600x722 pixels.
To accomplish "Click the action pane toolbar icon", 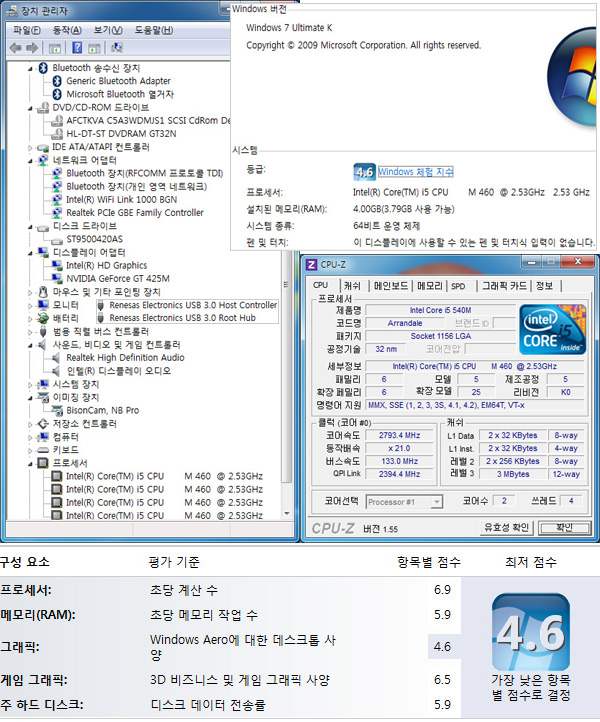I will coord(94,48).
